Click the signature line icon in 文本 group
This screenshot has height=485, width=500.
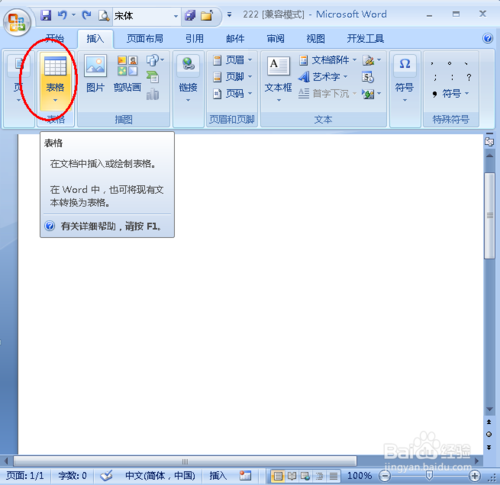tap(371, 60)
